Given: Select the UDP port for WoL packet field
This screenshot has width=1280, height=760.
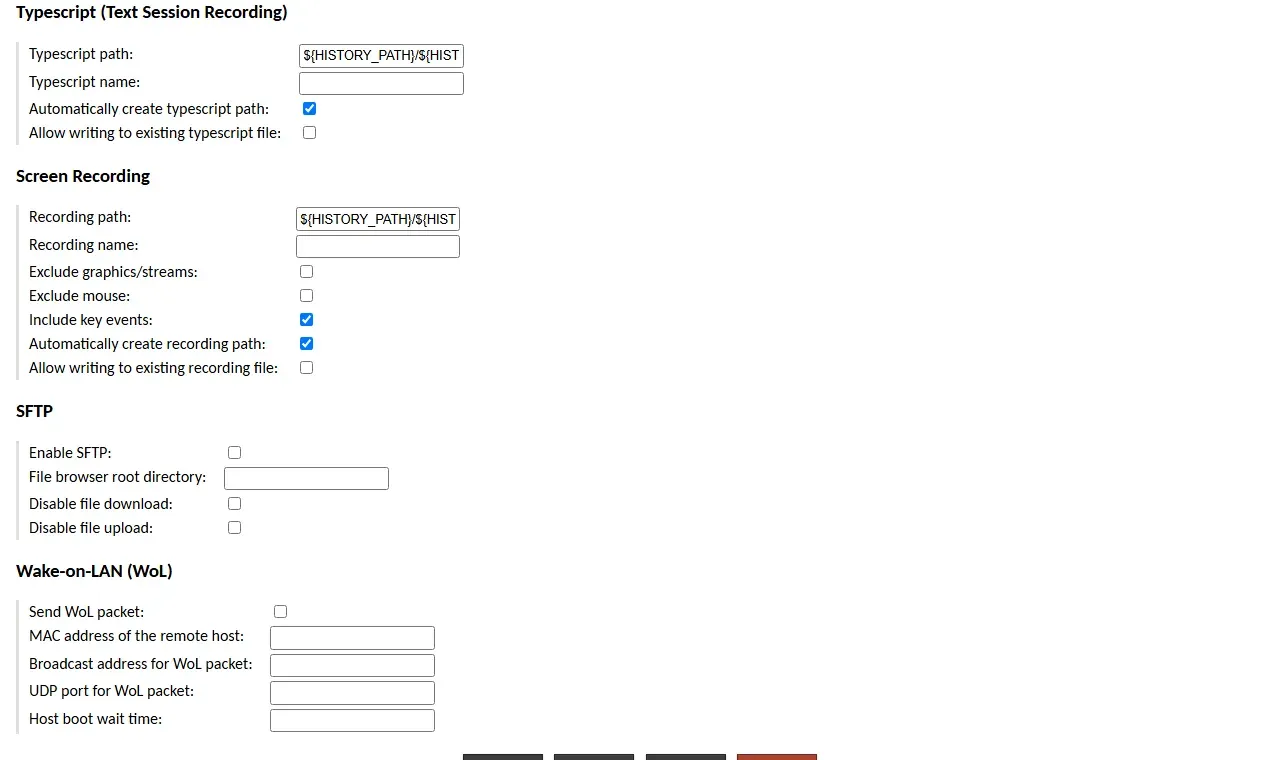Looking at the screenshot, I should click(352, 693).
